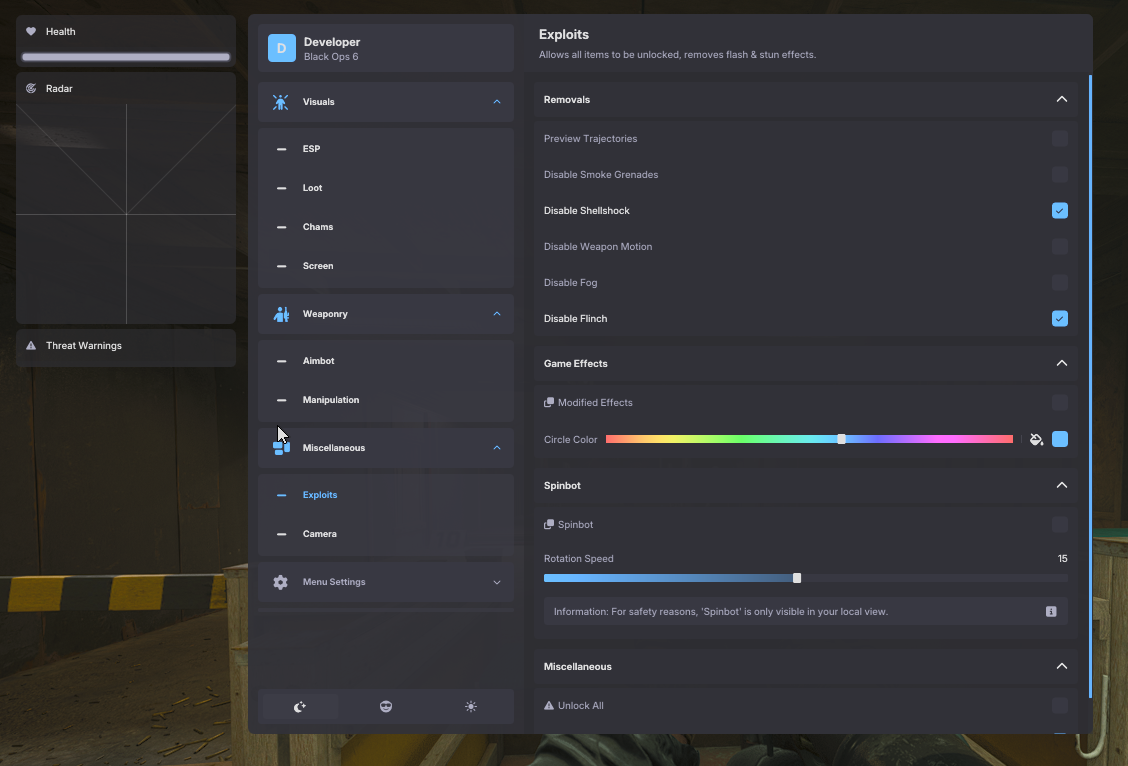1128x766 pixels.
Task: Open the ESP menu item
Action: pos(311,149)
